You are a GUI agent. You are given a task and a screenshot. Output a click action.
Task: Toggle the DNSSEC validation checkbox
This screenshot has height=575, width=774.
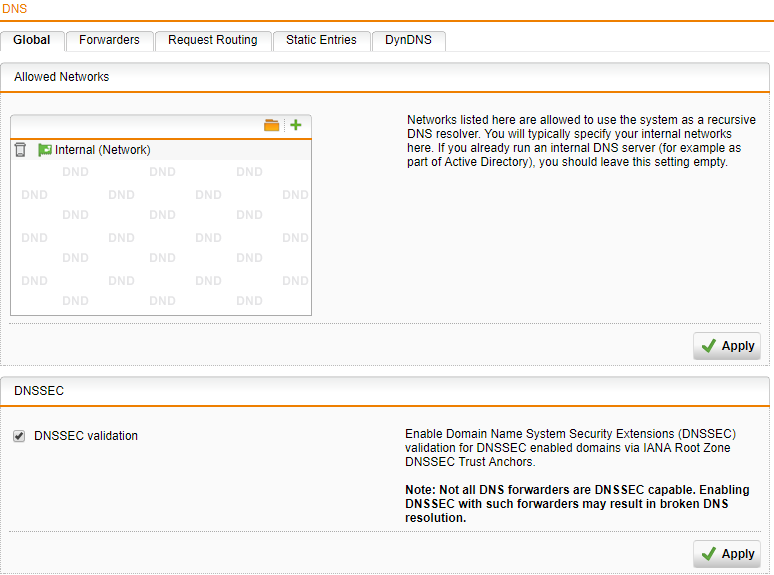tap(19, 436)
